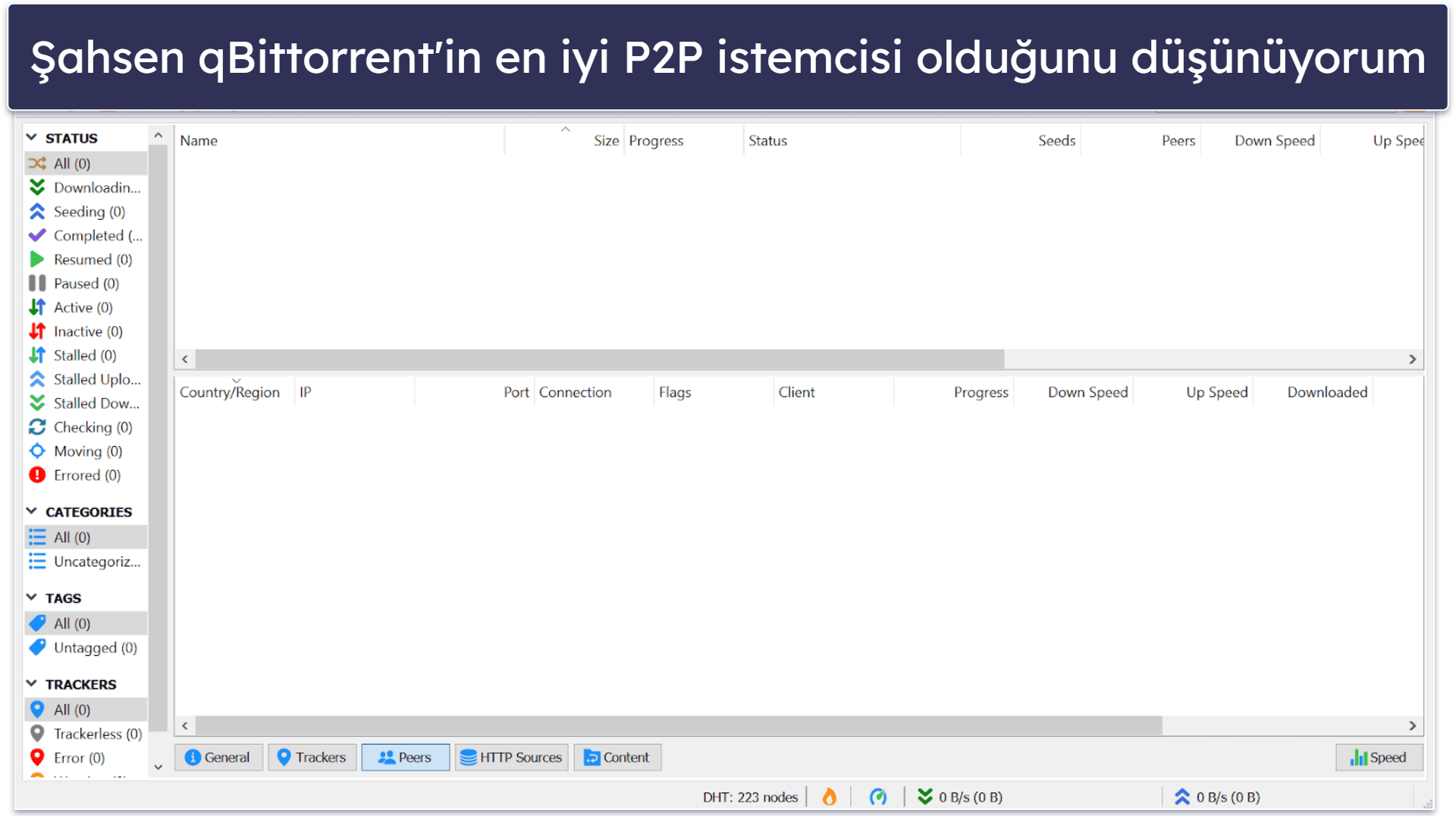Sort torrents by Name column
Image resolution: width=1456 pixels, height=816 pixels.
click(x=340, y=140)
